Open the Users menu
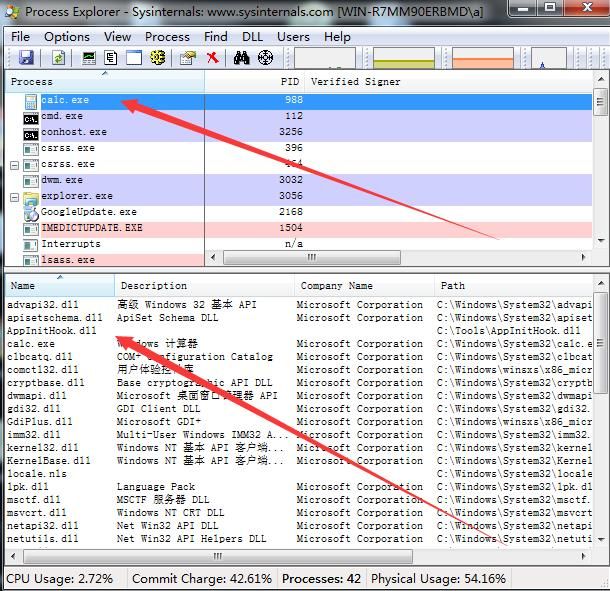Viewport: 610px width, 591px height. click(x=293, y=37)
